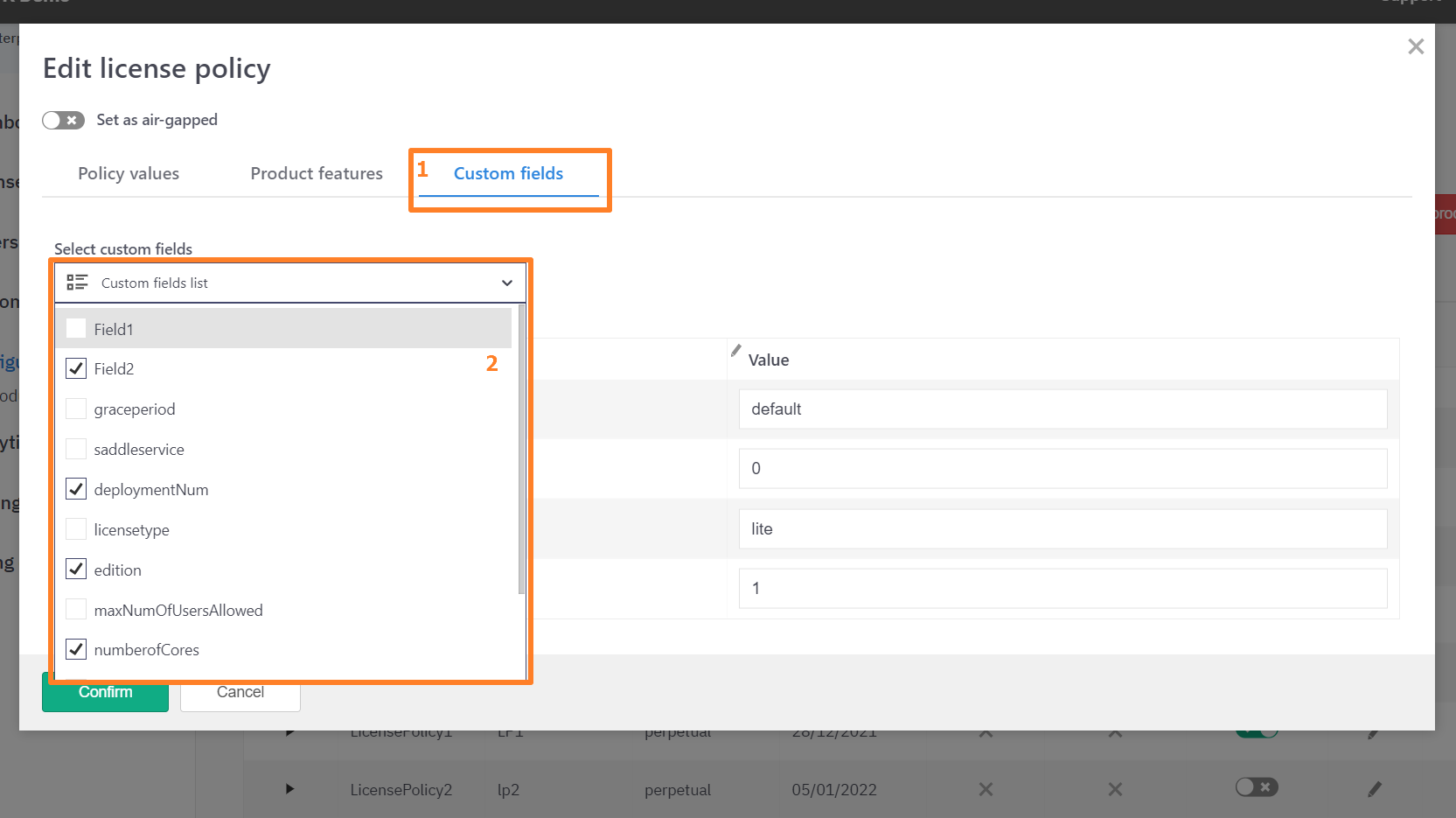
Task: Collapse the Custom fields list chevron
Action: (x=506, y=283)
